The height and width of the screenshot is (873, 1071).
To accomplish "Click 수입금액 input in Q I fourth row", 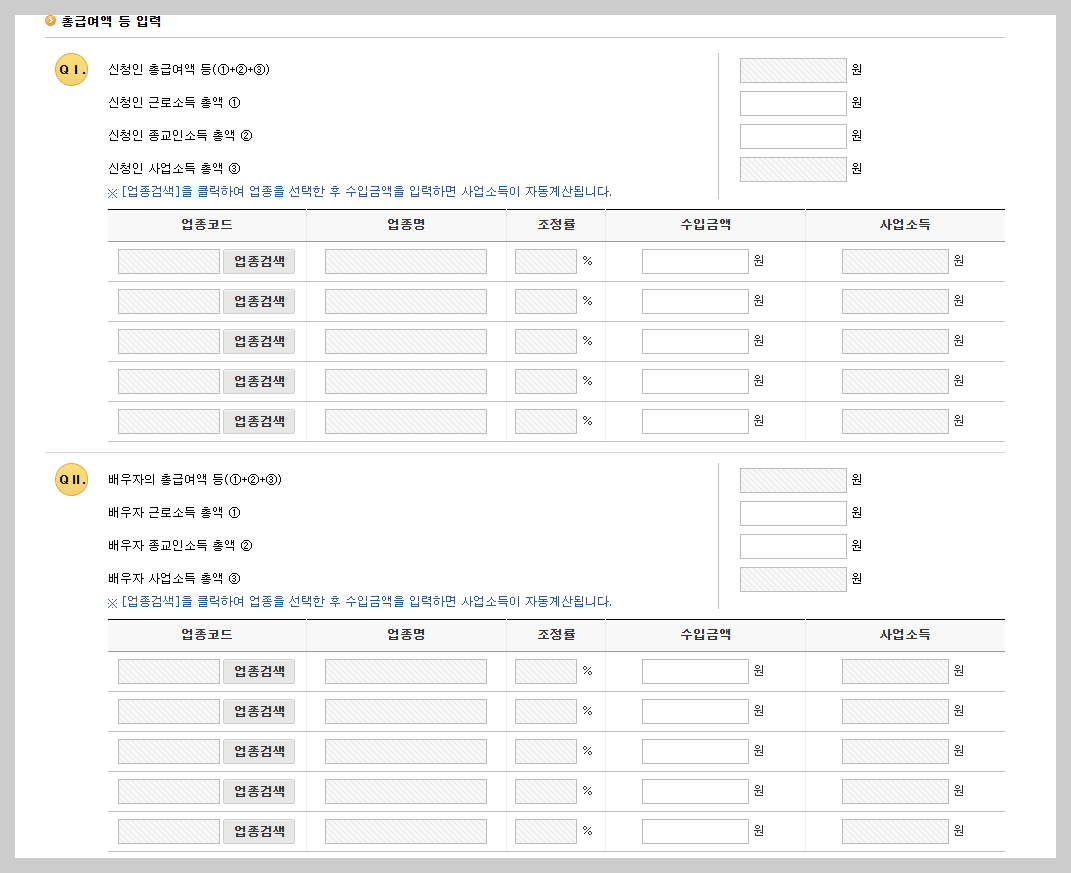I will tap(695, 381).
